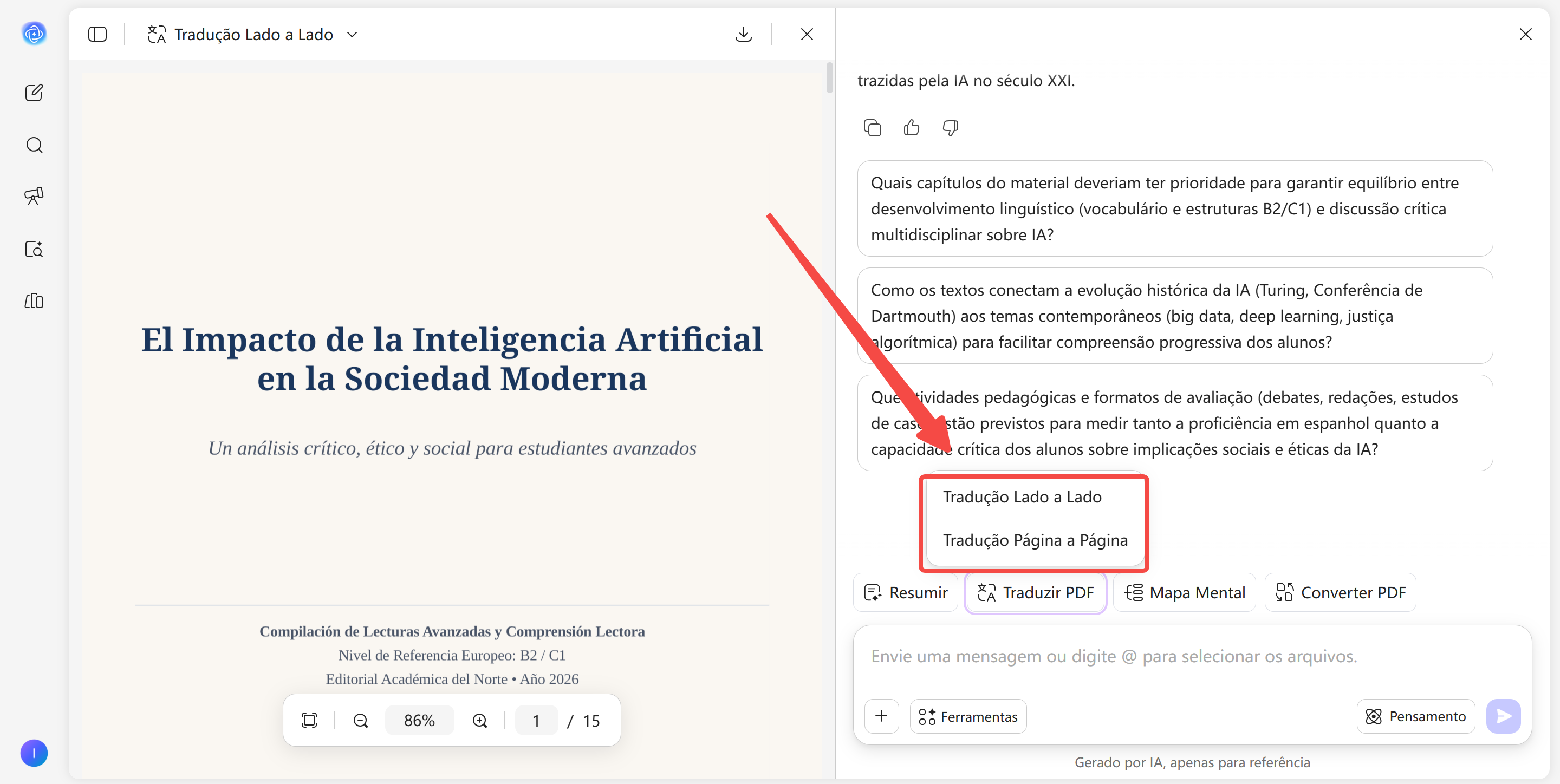Image resolution: width=1560 pixels, height=784 pixels.
Task: Close the chat panel
Action: [1525, 35]
